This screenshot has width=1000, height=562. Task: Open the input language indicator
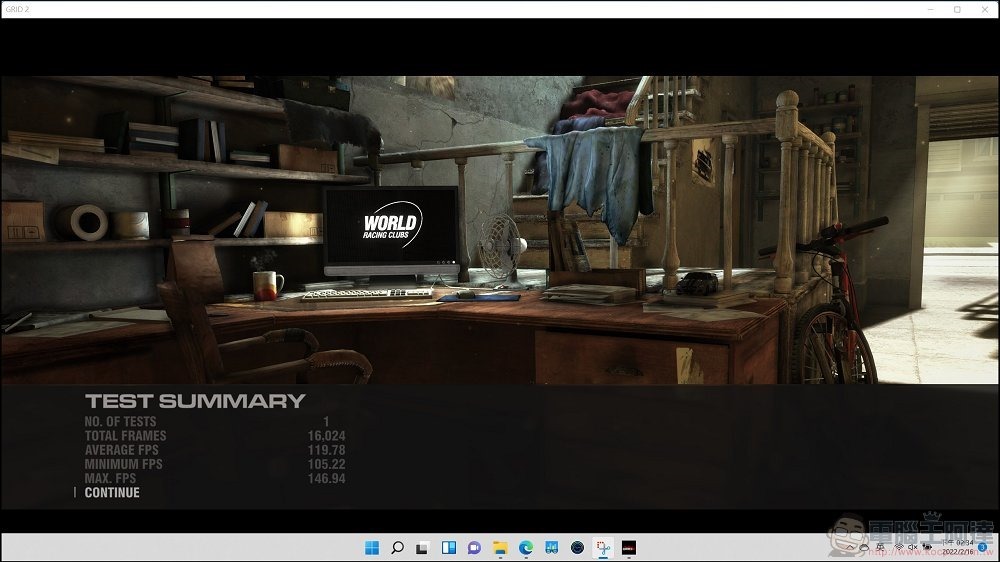point(881,547)
